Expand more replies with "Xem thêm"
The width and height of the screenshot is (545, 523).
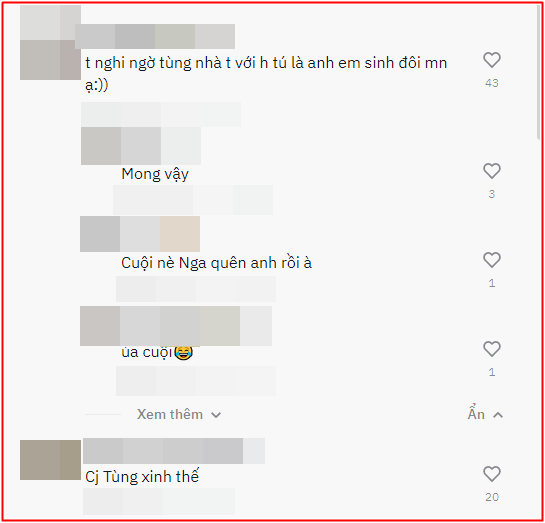(x=179, y=415)
